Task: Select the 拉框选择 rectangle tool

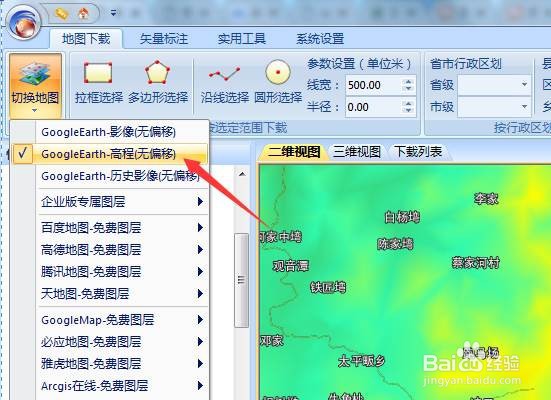Action: click(x=99, y=83)
